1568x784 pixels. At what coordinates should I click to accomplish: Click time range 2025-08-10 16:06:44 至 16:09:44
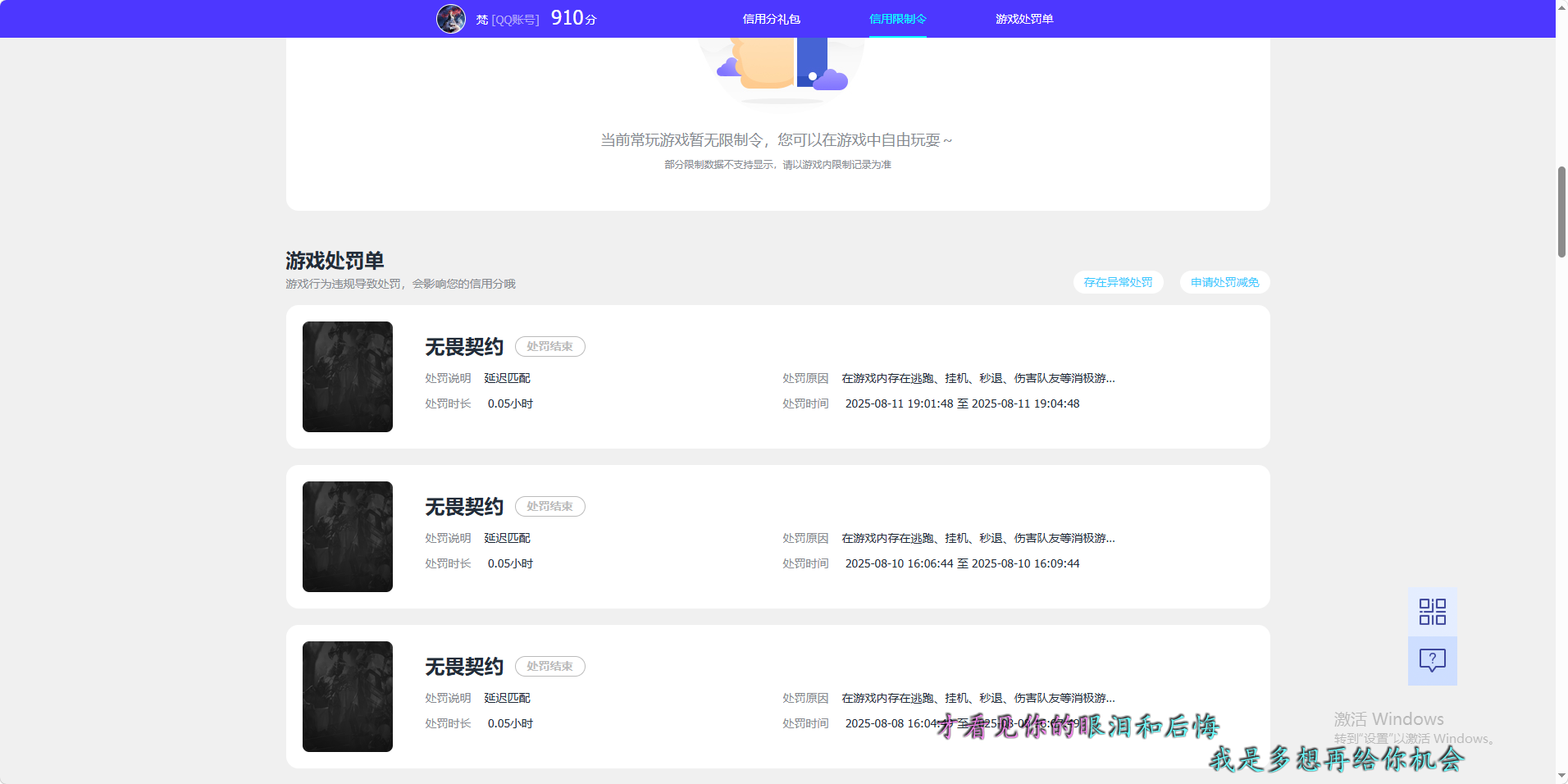click(x=962, y=563)
